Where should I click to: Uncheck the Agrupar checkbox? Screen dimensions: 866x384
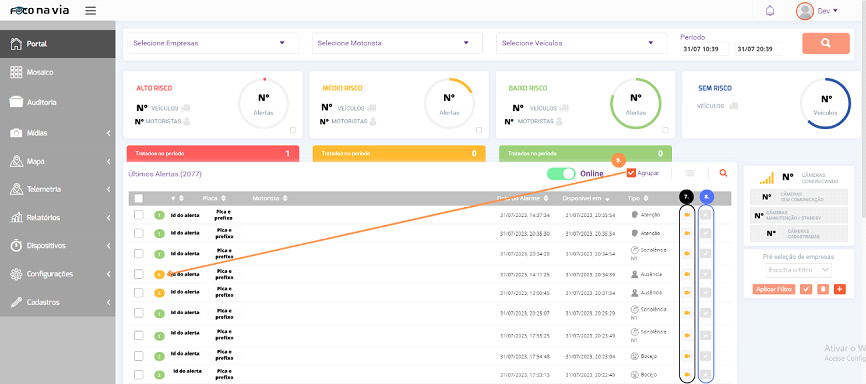[631, 173]
